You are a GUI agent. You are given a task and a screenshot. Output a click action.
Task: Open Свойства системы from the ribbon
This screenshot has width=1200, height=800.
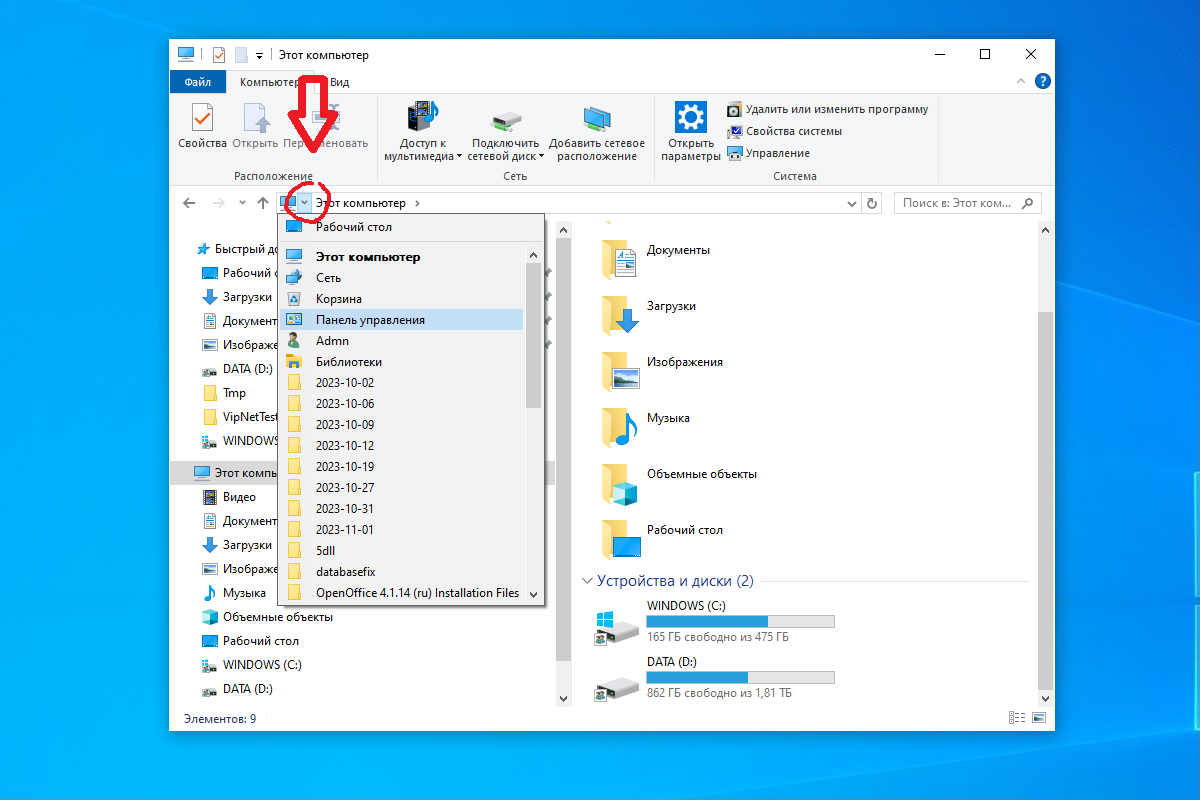tap(785, 131)
